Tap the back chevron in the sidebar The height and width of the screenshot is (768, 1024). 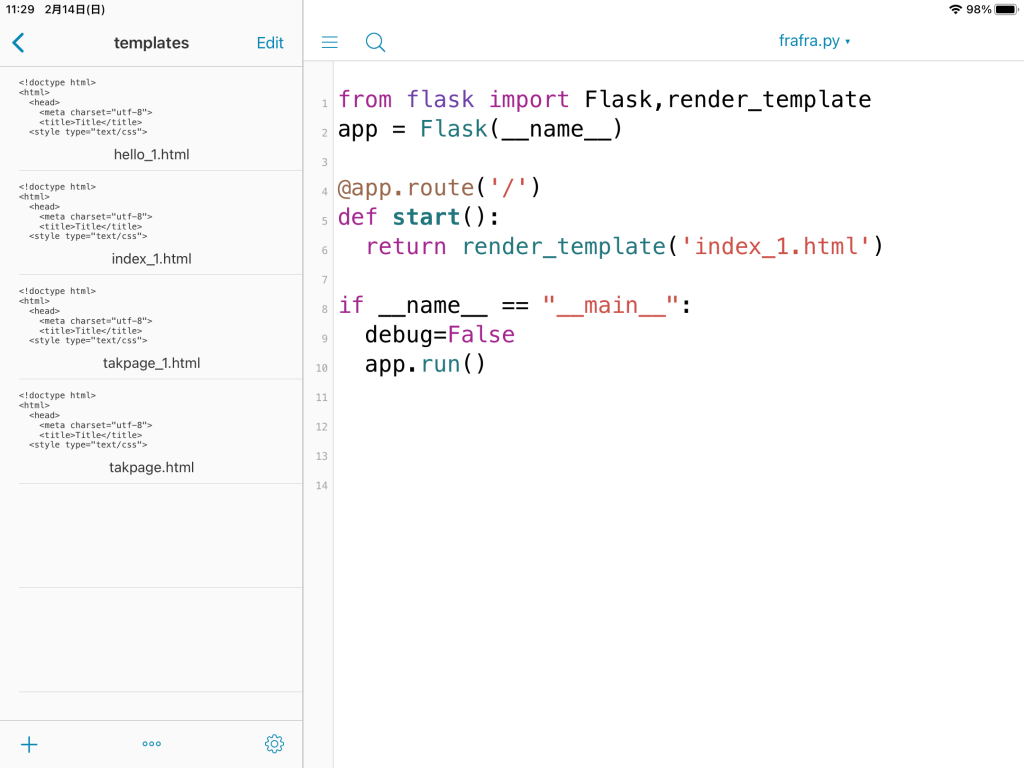pos(18,43)
